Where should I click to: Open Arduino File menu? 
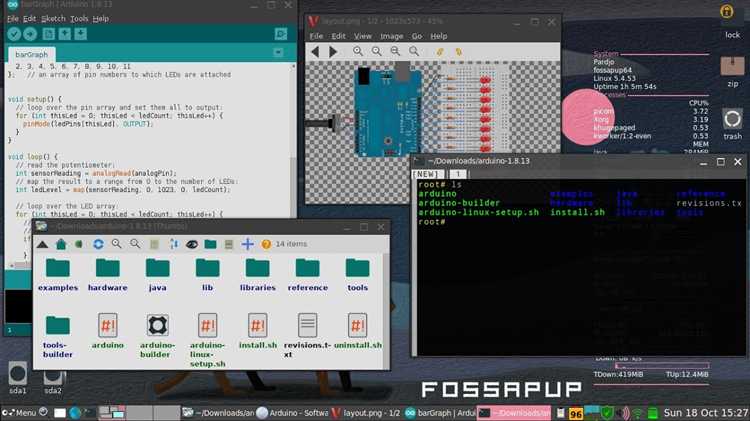pos(12,19)
